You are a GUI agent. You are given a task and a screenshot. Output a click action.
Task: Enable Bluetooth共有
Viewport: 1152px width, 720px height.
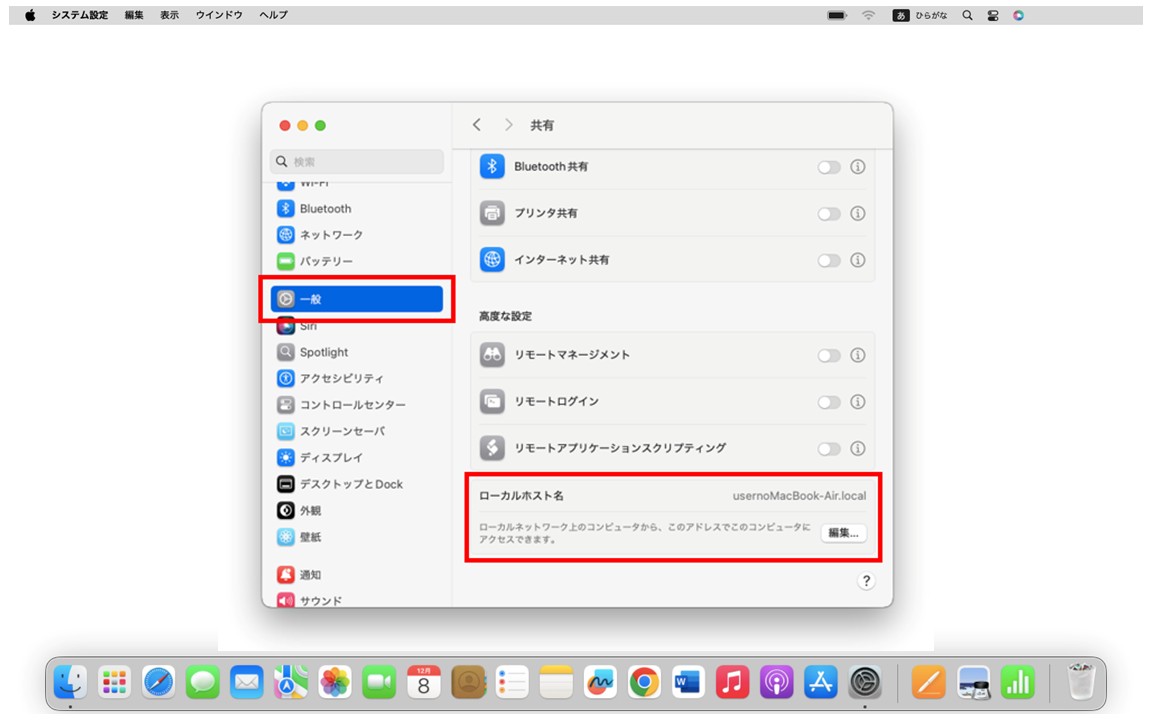click(x=829, y=167)
